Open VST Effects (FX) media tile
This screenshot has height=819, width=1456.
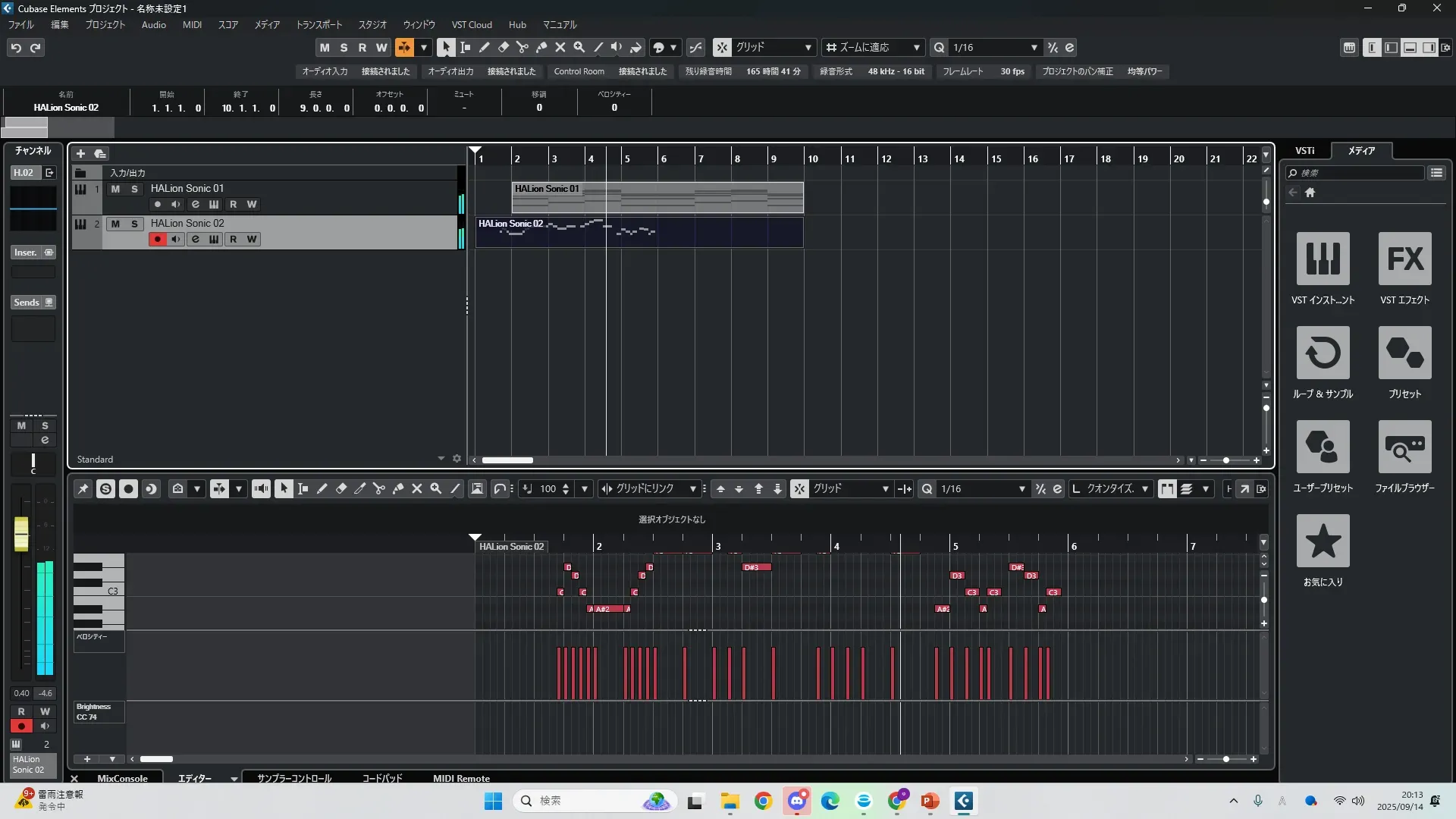pos(1404,259)
